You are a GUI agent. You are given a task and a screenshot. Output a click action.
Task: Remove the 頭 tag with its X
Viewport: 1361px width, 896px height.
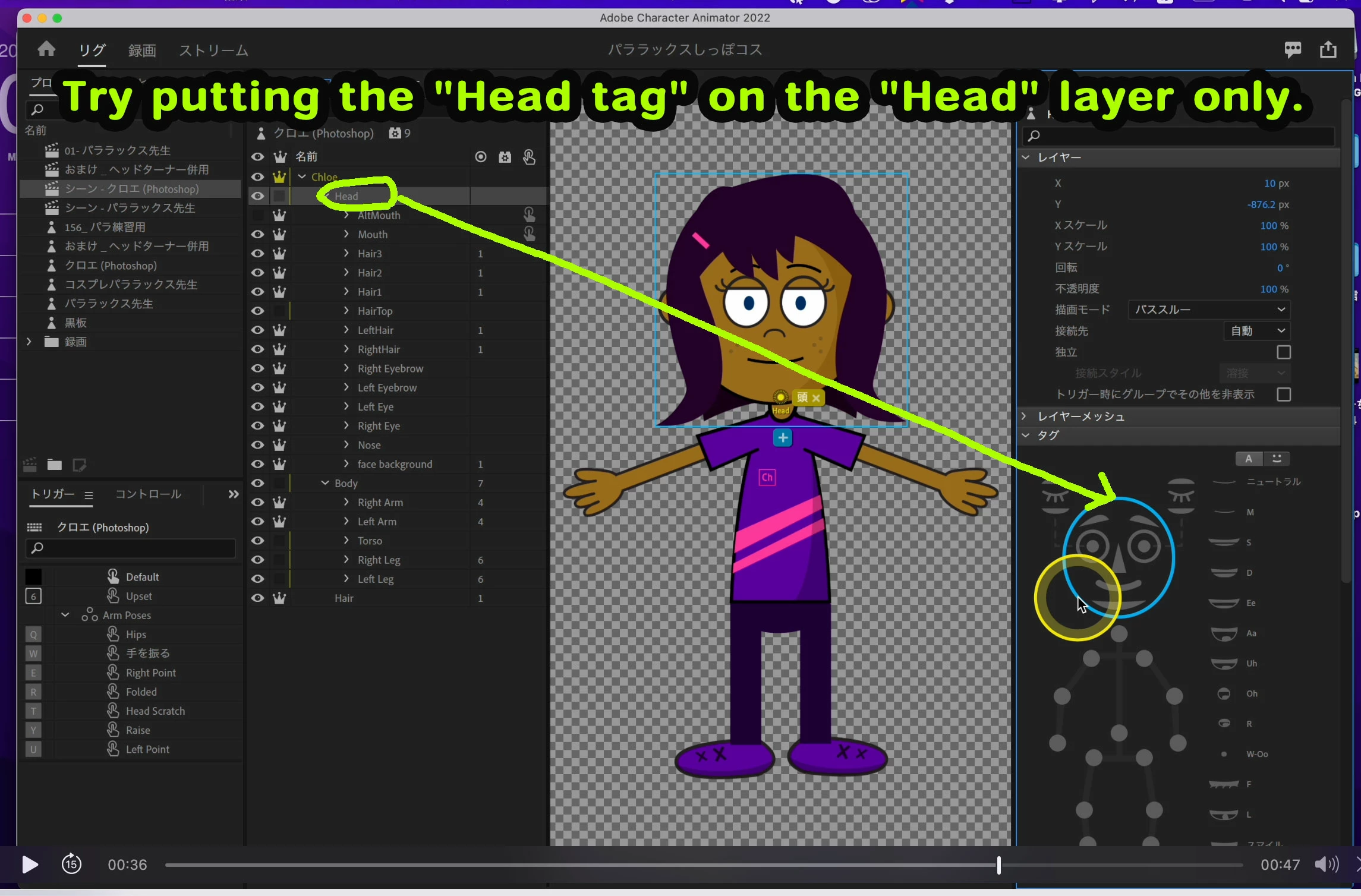[x=816, y=398]
